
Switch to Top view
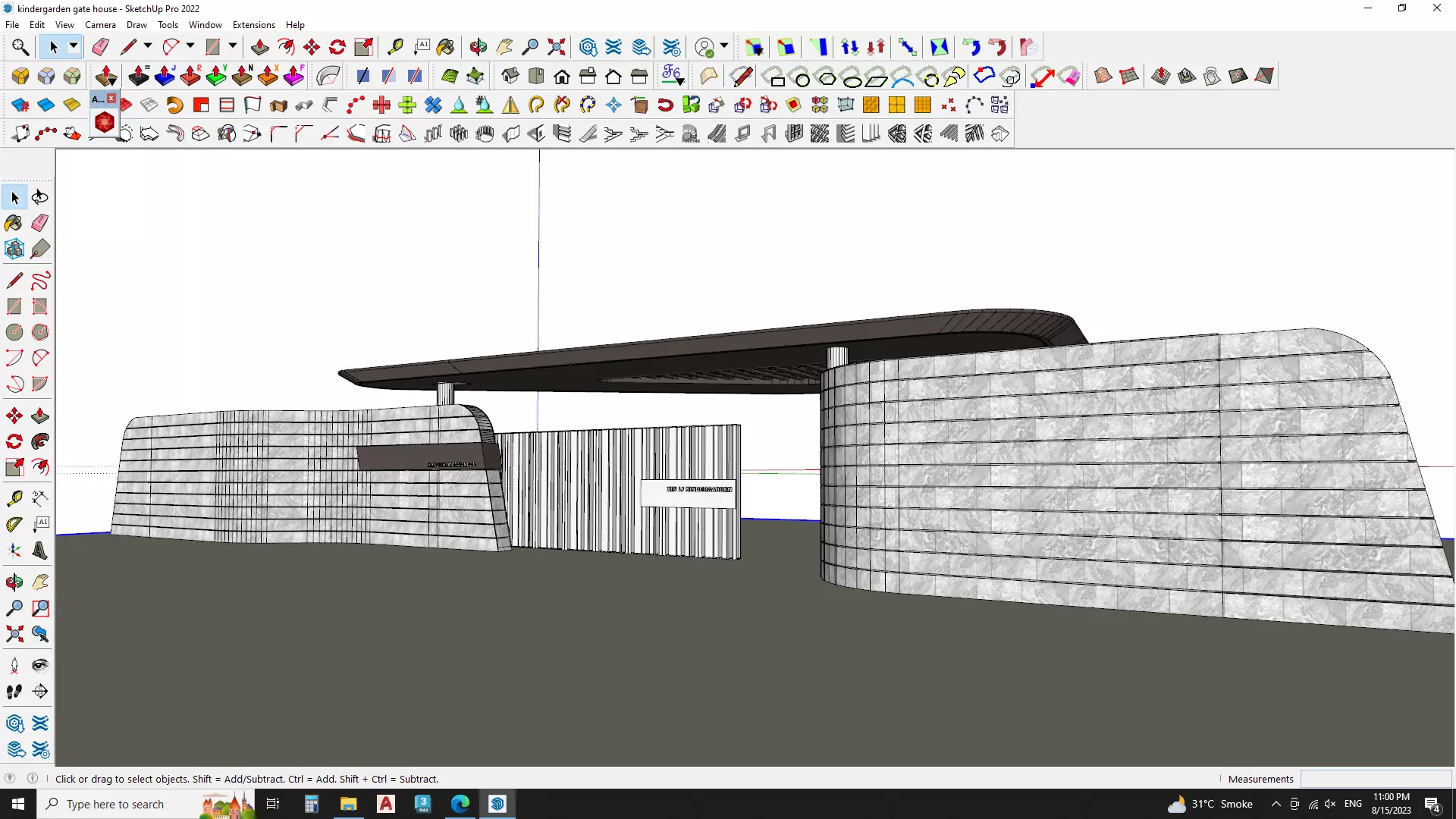(x=536, y=76)
